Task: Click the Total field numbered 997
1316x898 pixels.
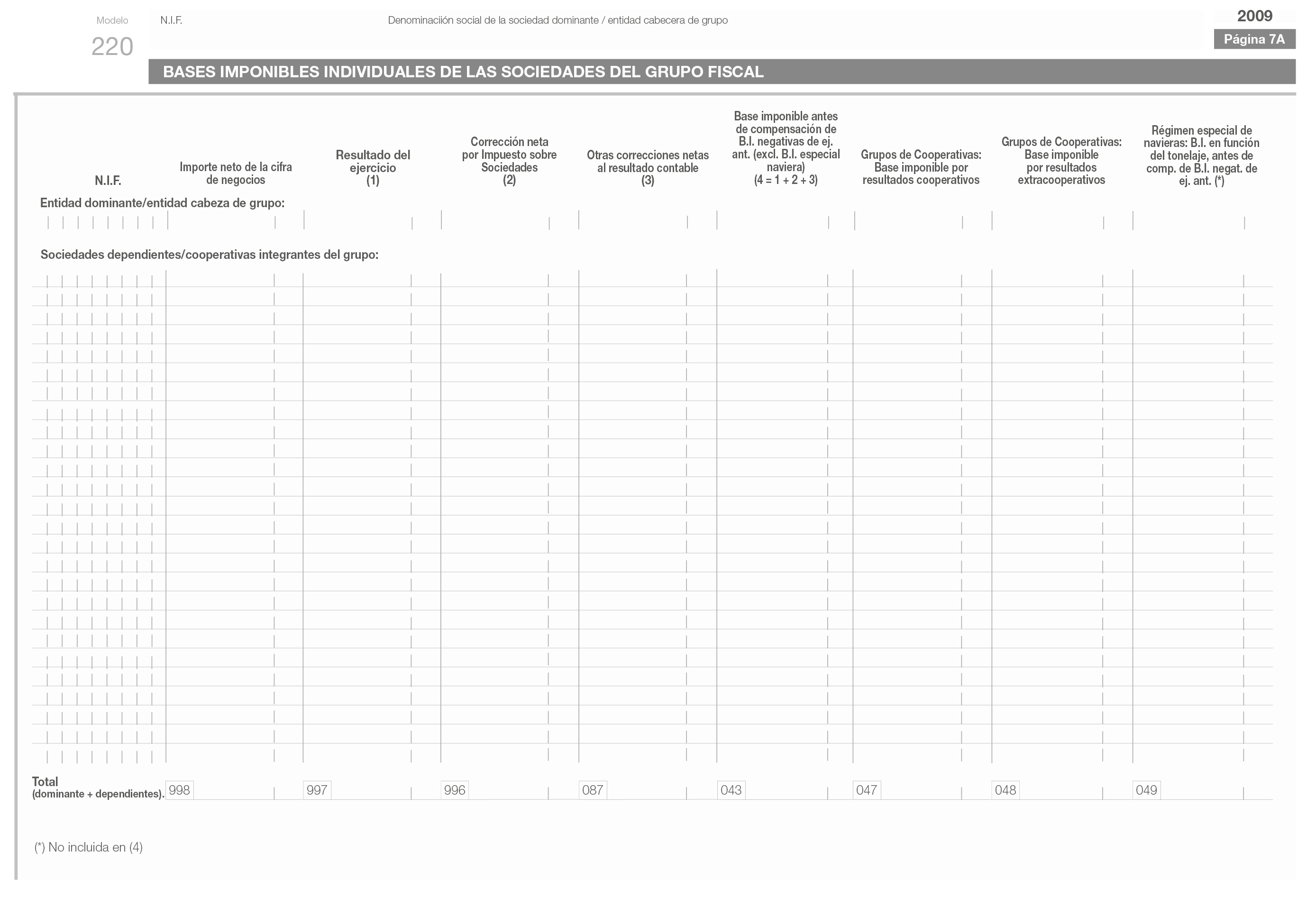Action: coord(372,790)
